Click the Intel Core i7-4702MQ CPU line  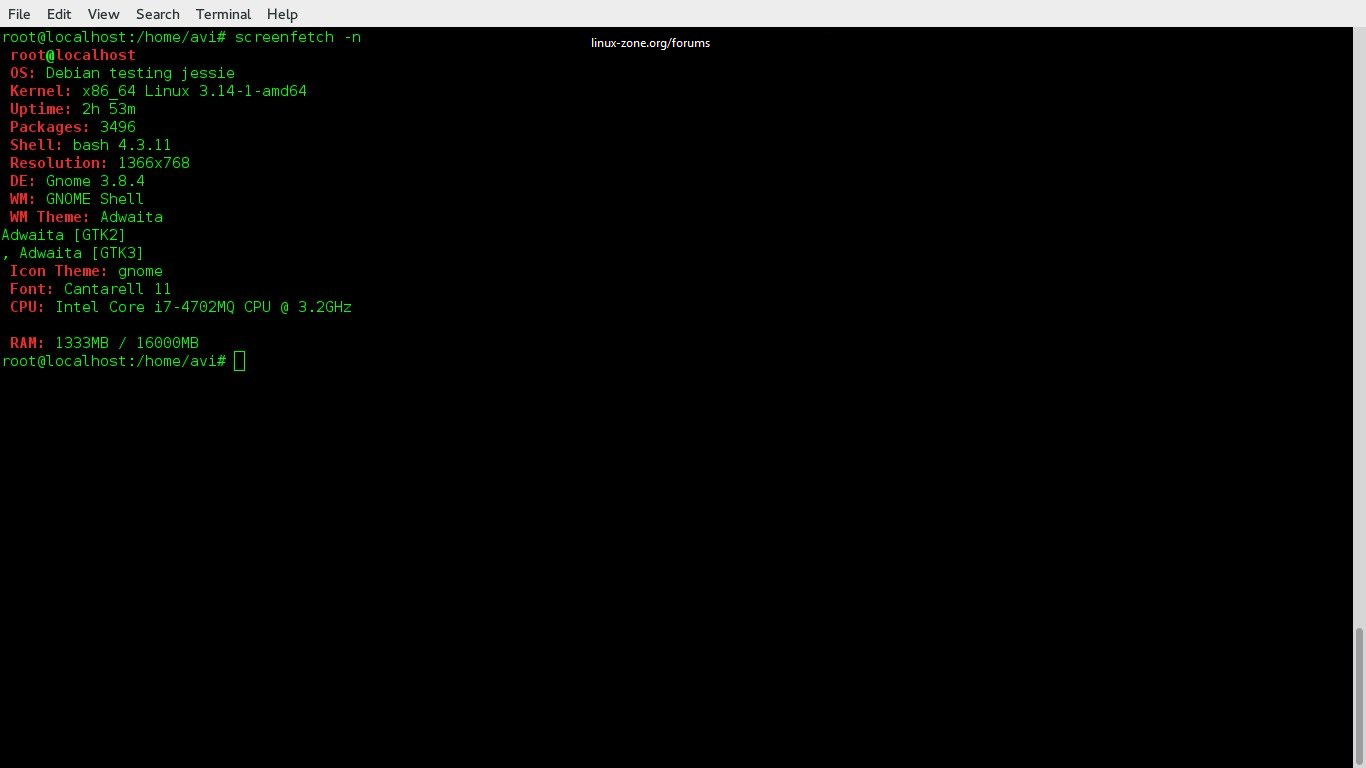[181, 307]
